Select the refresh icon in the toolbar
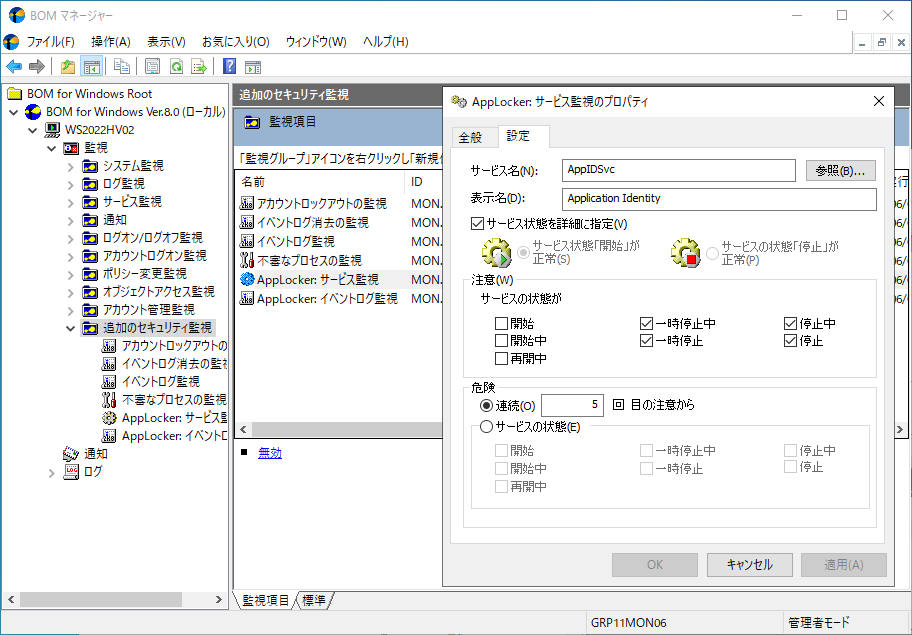This screenshot has height=635, width=912. [x=177, y=66]
